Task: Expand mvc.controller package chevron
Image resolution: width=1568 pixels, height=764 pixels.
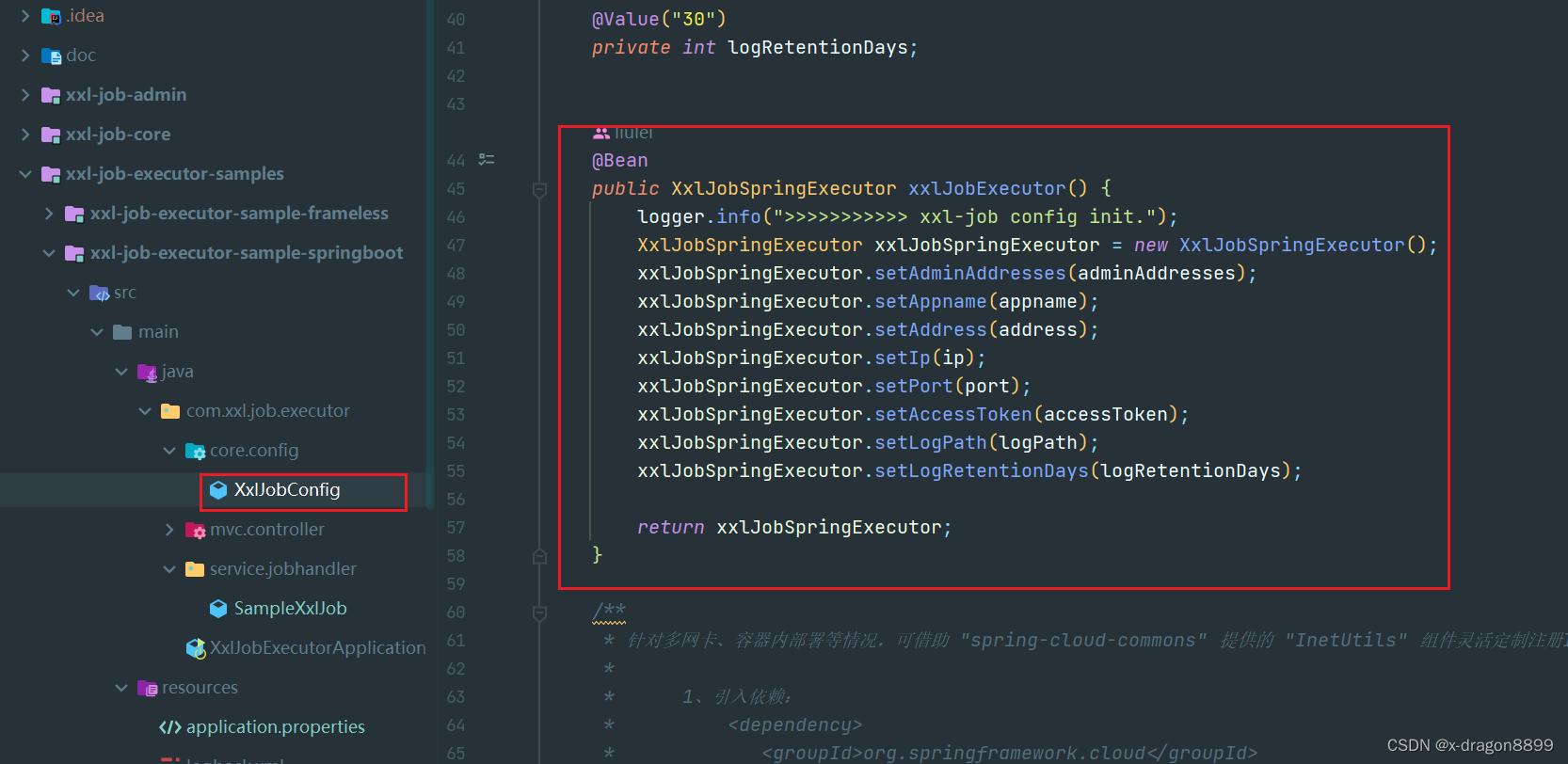Action: point(169,530)
